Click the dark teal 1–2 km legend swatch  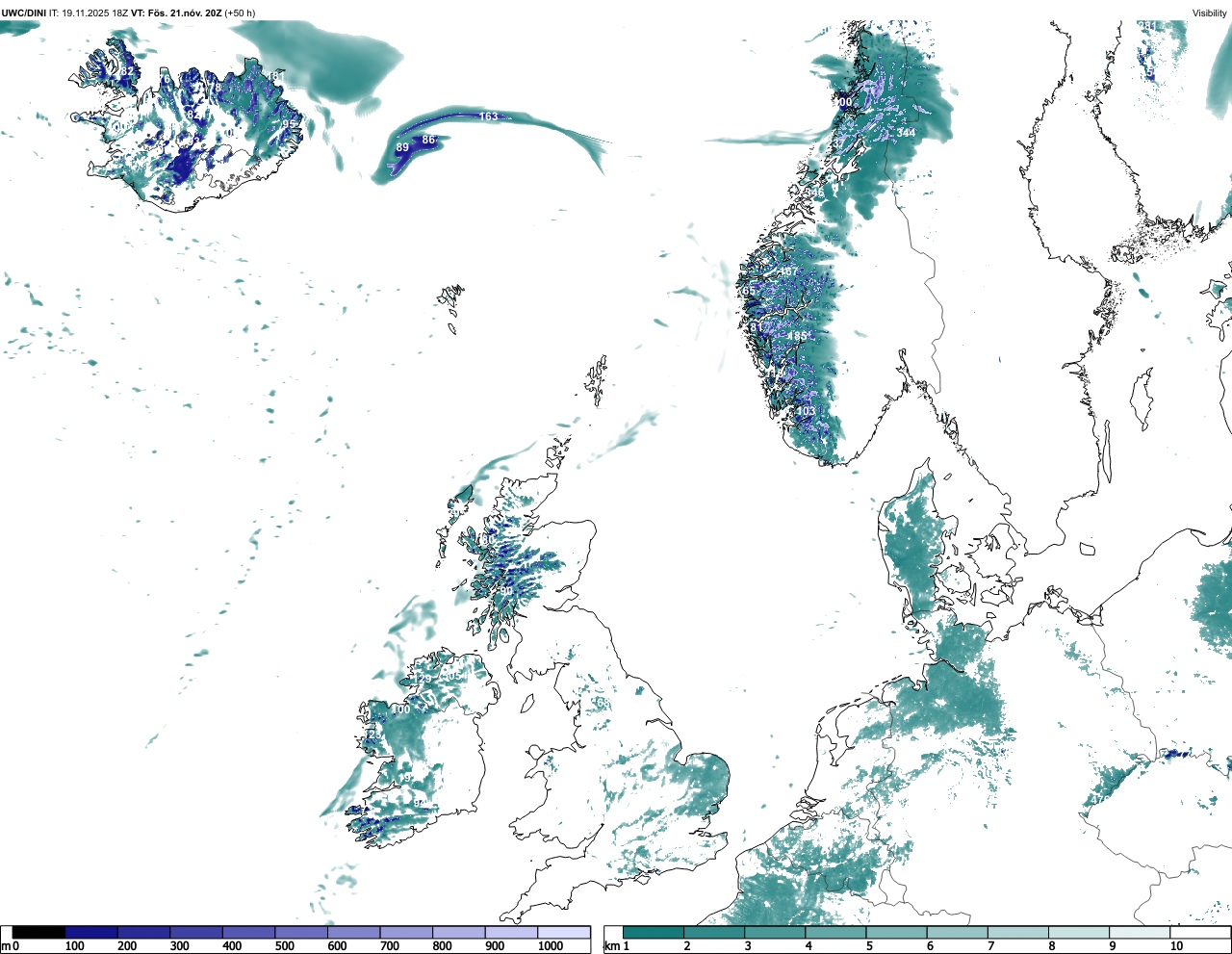[x=654, y=932]
